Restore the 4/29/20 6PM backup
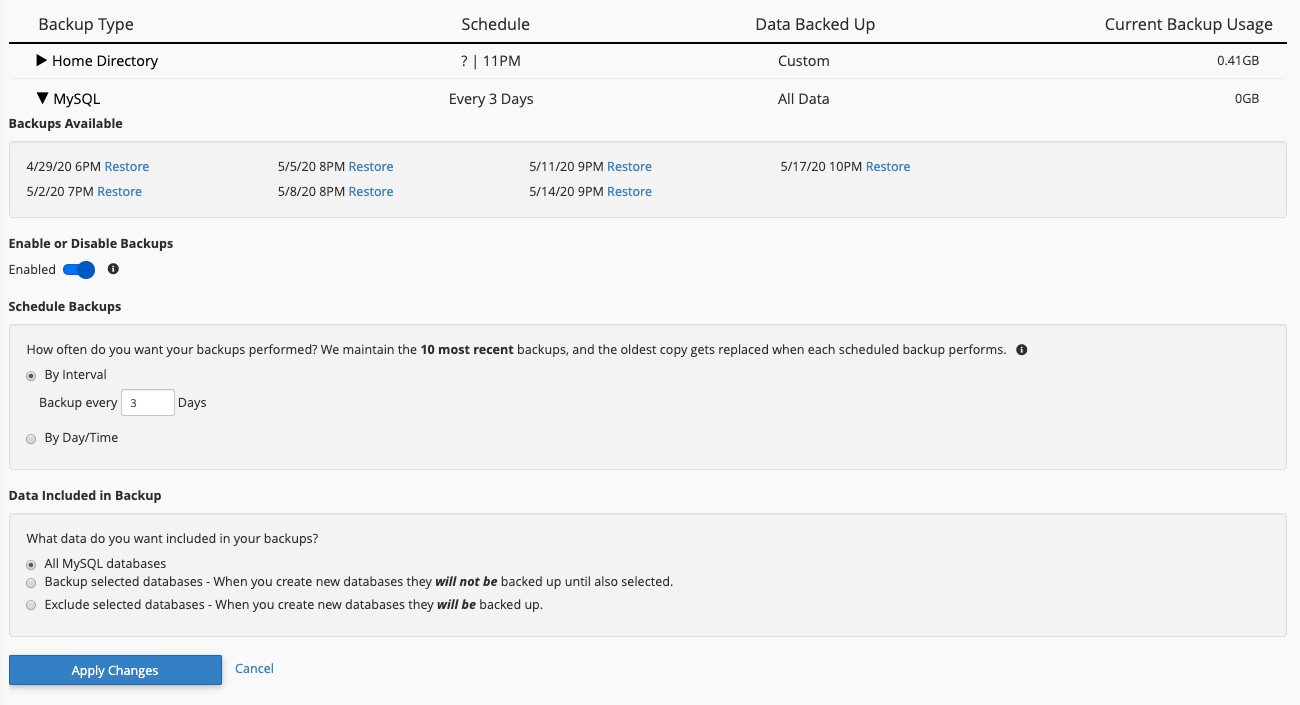Image resolution: width=1300 pixels, height=705 pixels. click(x=127, y=167)
